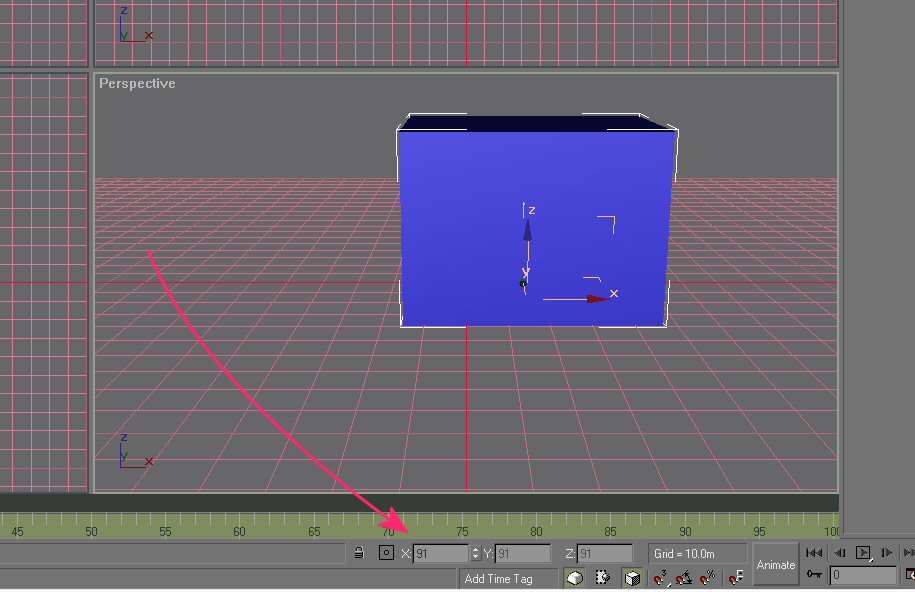Screen dimensions: 915x592
Task: Toggle the spinner snap icon
Action: point(736,577)
